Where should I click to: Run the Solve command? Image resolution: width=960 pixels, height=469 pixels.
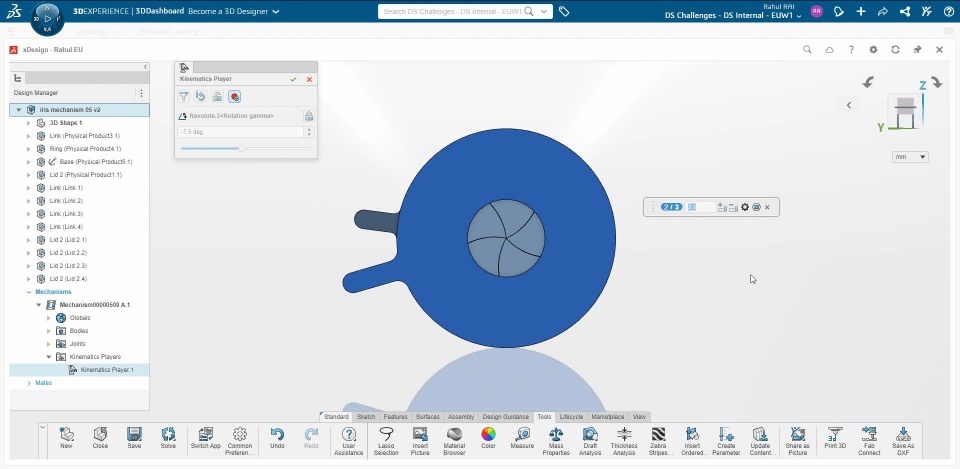(x=168, y=438)
